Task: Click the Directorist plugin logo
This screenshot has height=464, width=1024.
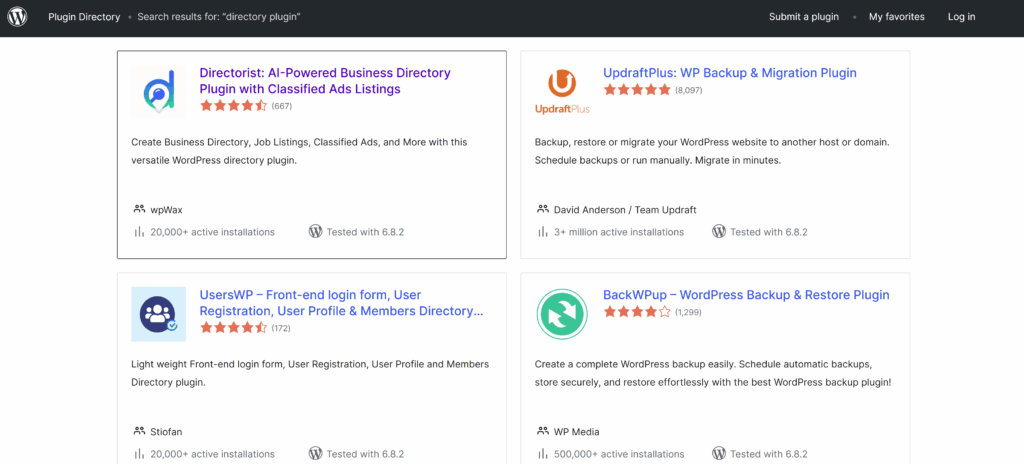Action: point(159,91)
